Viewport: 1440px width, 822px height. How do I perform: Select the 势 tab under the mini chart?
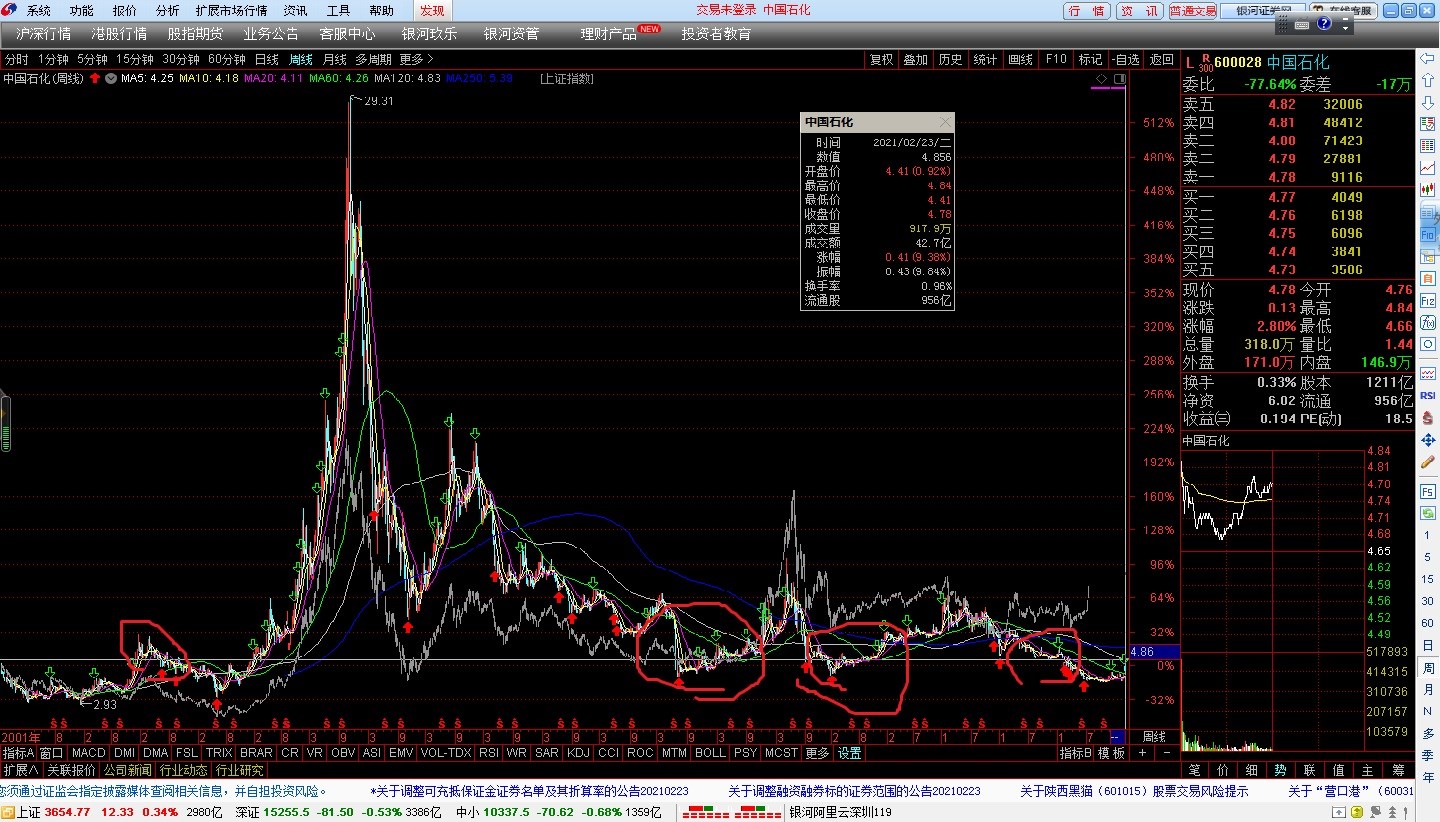click(x=1280, y=770)
